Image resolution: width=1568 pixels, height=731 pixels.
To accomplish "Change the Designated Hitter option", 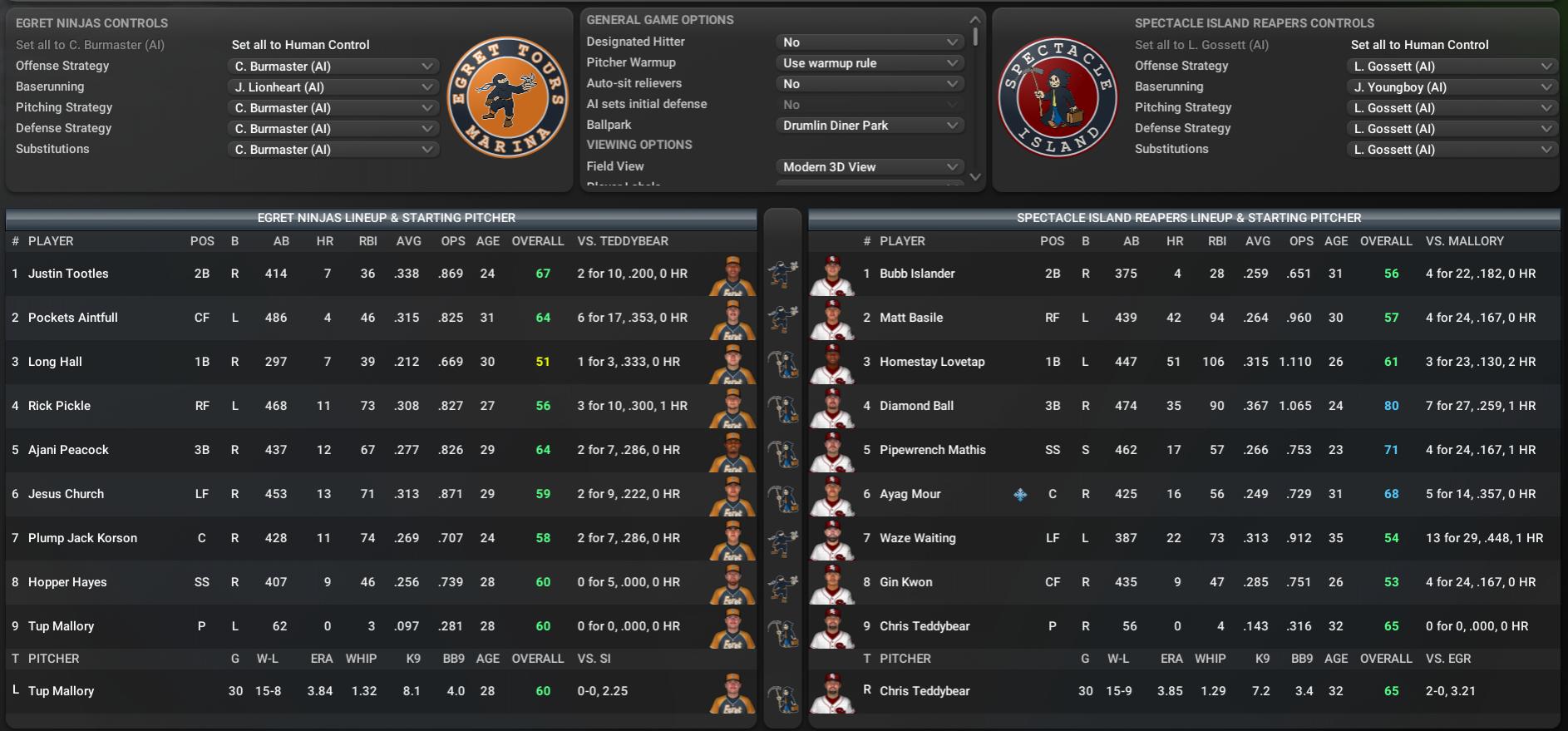I will (870, 42).
